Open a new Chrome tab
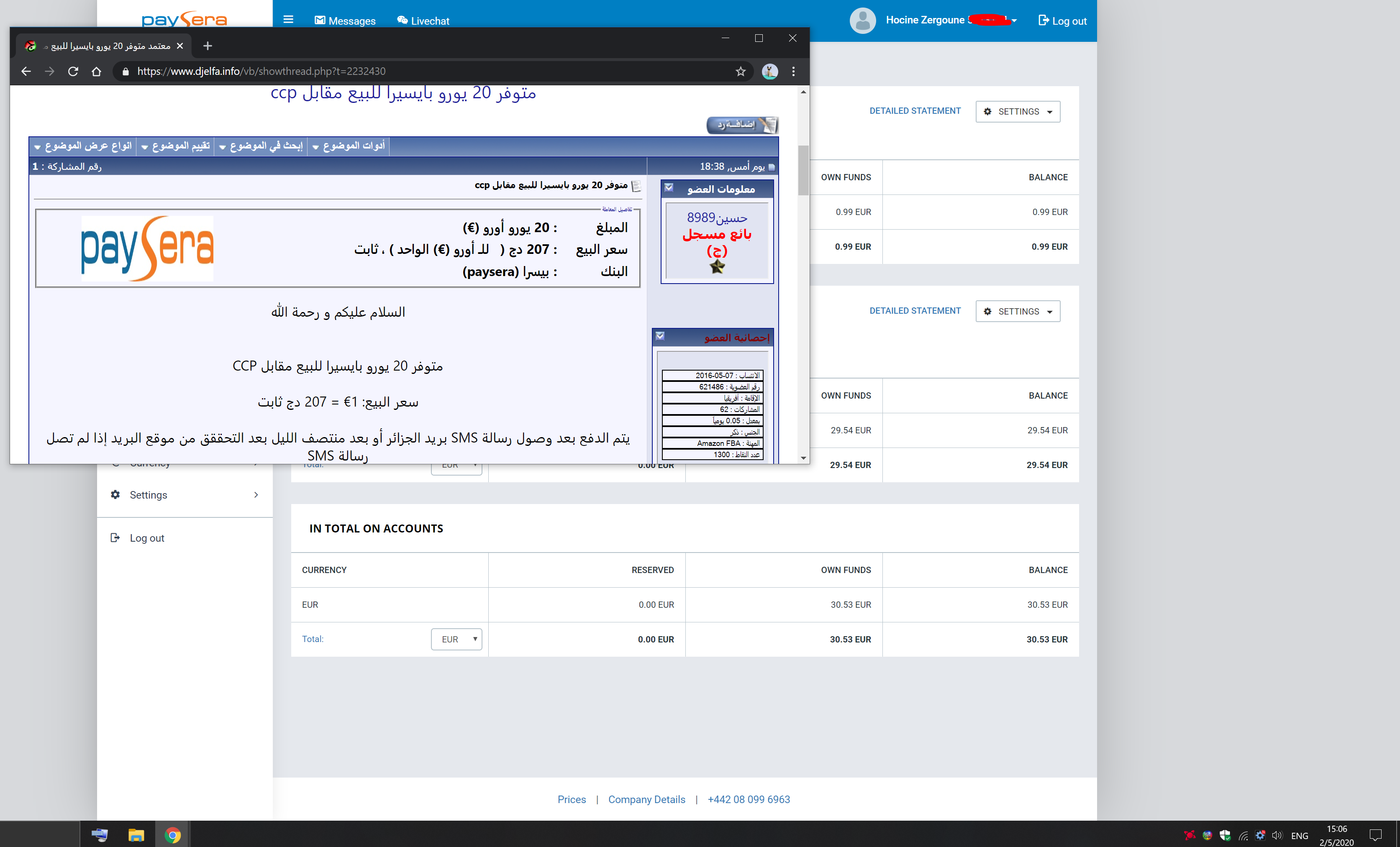The width and height of the screenshot is (1400, 847). (208, 46)
